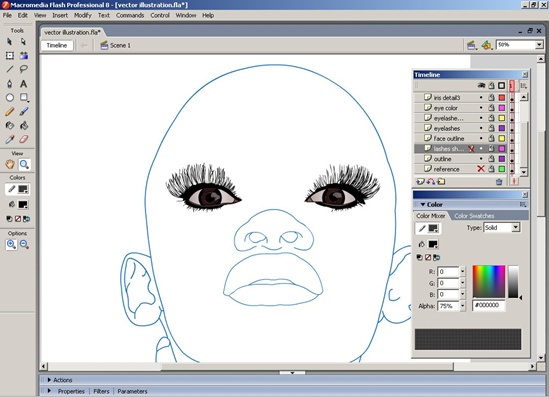
Task: Open the Modify menu
Action: coord(82,15)
